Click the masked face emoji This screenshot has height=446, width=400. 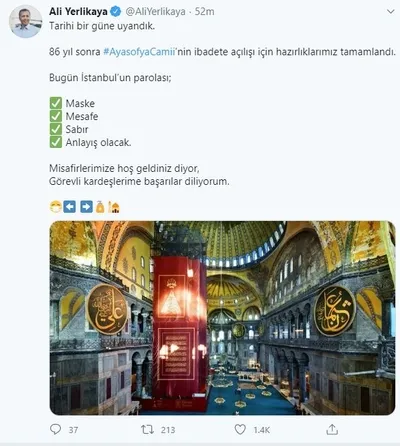(55, 207)
